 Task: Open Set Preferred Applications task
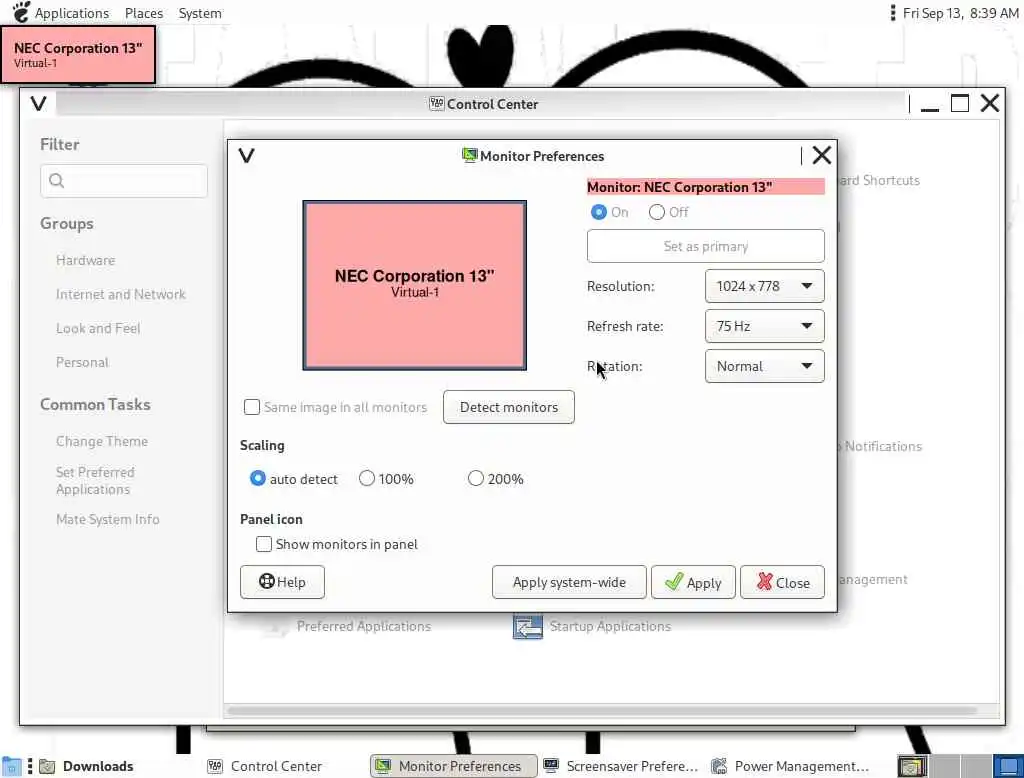95,480
